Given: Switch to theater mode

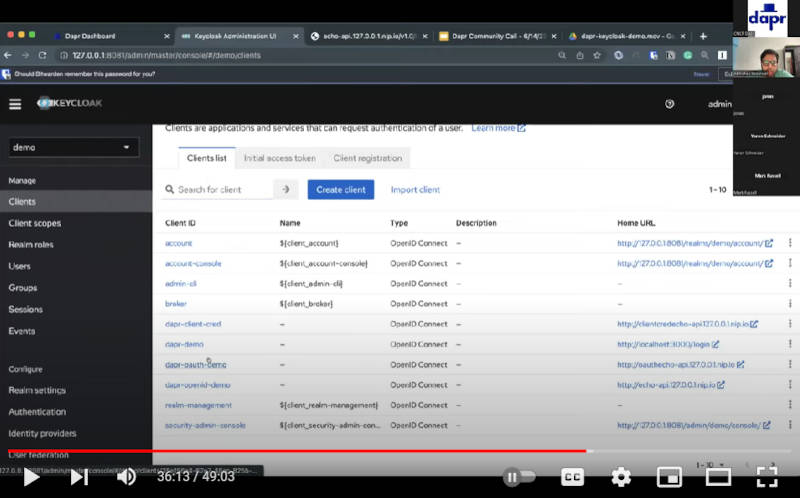Looking at the screenshot, I should [x=718, y=477].
